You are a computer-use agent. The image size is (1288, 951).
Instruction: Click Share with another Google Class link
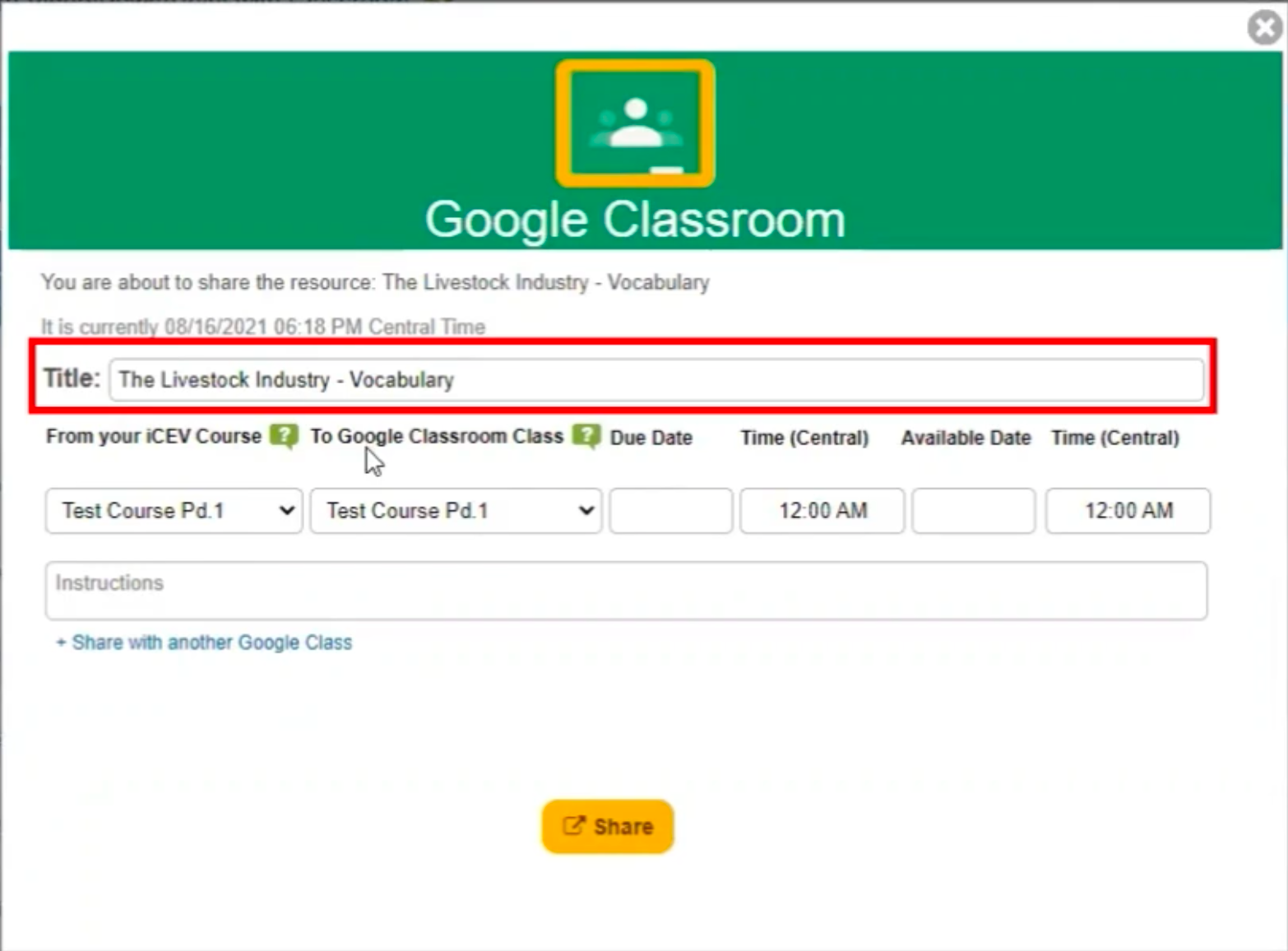click(204, 643)
